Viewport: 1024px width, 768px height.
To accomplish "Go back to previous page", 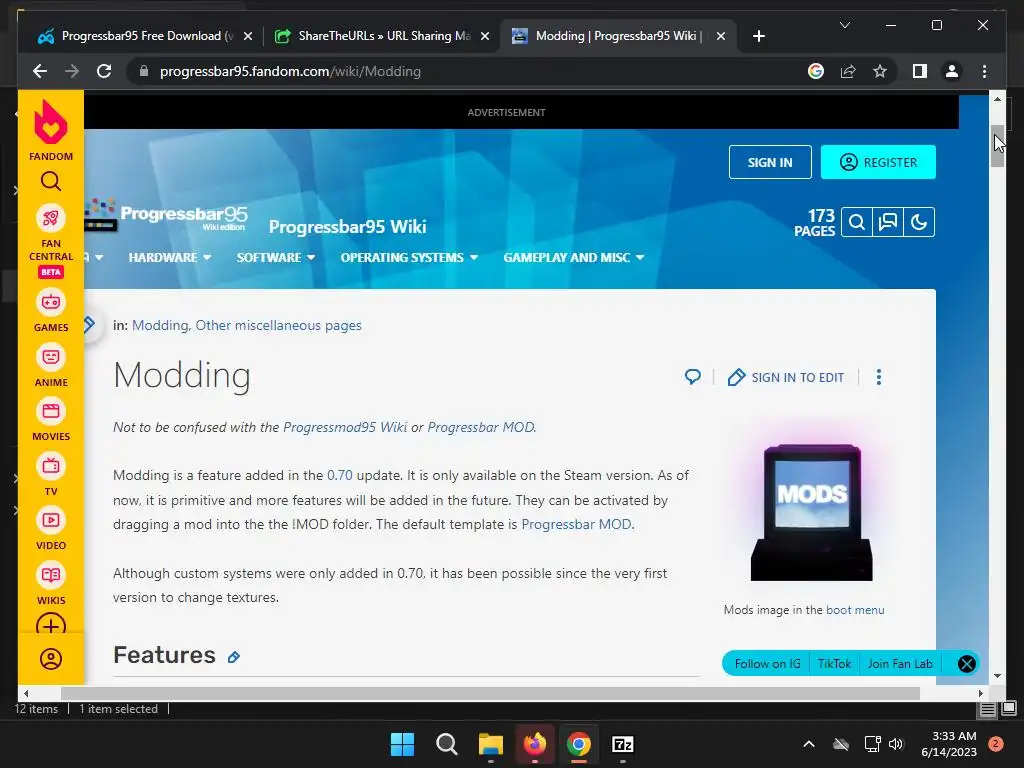I will tap(40, 71).
